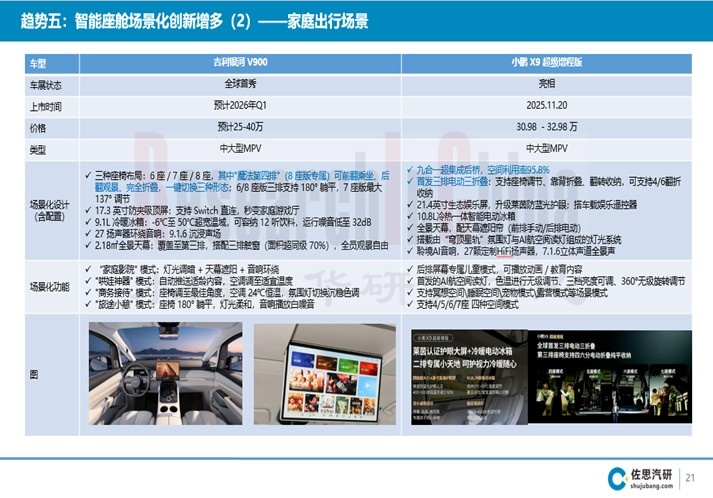Click the 支持4/5/6/7座 四种空间模式 bullet
This screenshot has width=713, height=498.
pyautogui.click(x=463, y=304)
